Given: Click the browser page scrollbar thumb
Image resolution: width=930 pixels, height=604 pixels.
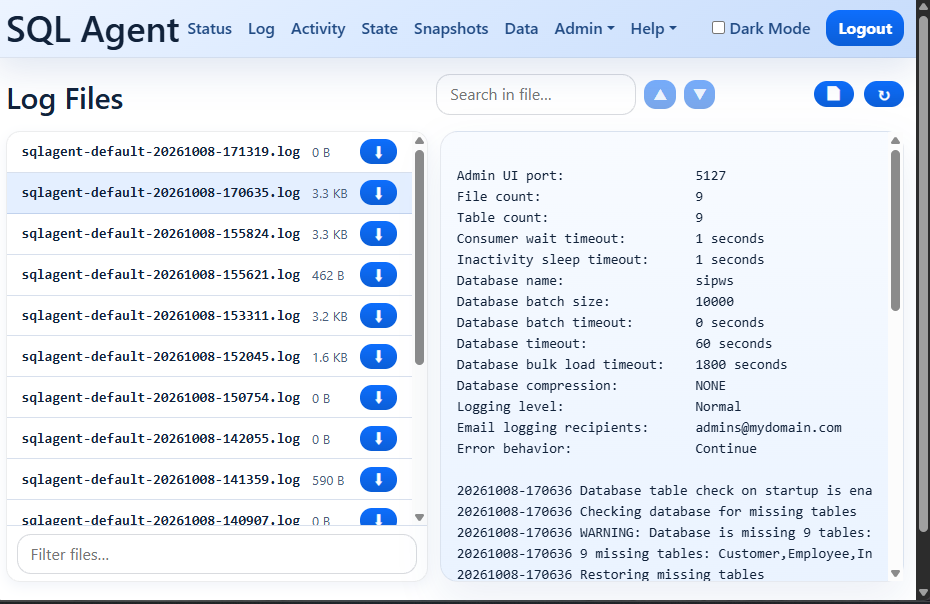Looking at the screenshot, I should point(923,273).
